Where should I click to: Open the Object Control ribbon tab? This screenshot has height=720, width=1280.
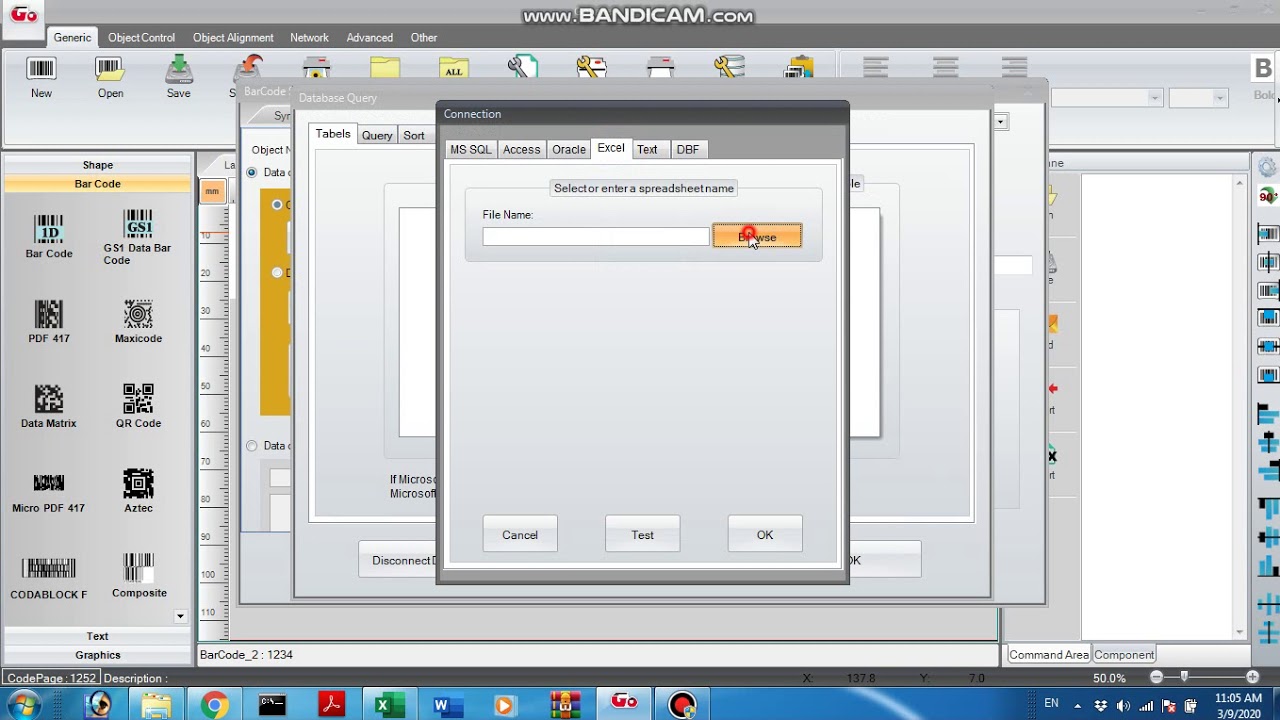pos(141,38)
